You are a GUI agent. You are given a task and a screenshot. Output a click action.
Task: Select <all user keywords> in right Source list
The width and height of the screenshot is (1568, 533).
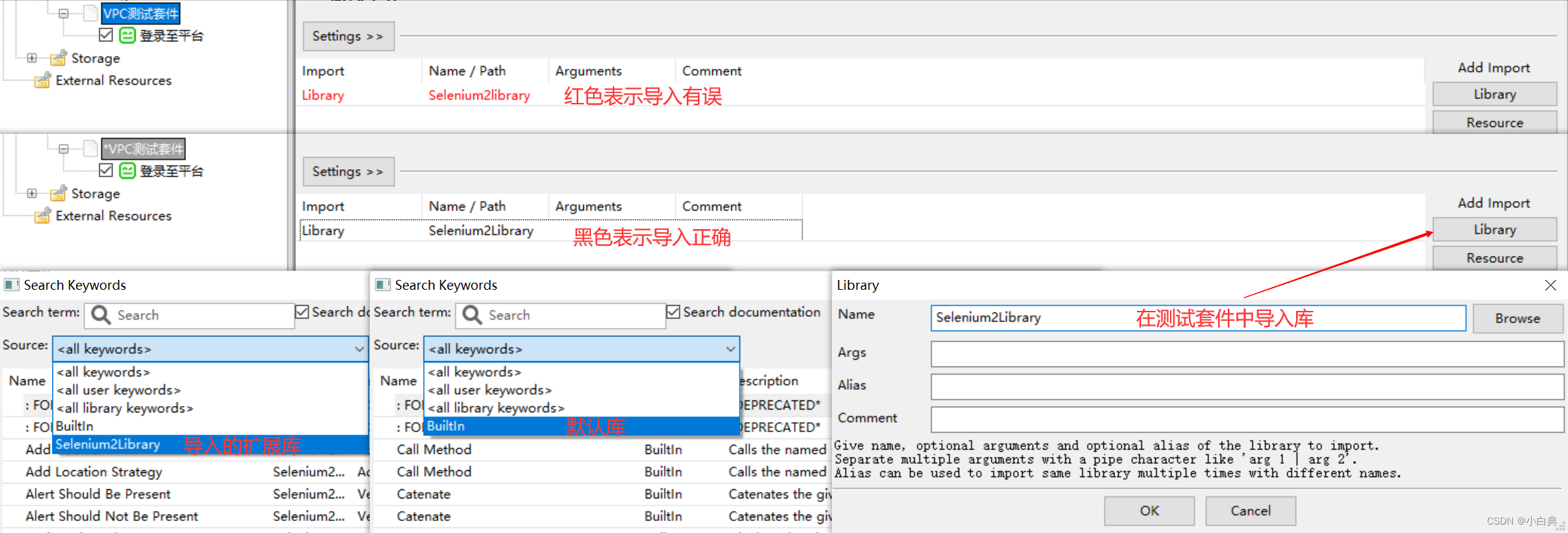[x=582, y=390]
